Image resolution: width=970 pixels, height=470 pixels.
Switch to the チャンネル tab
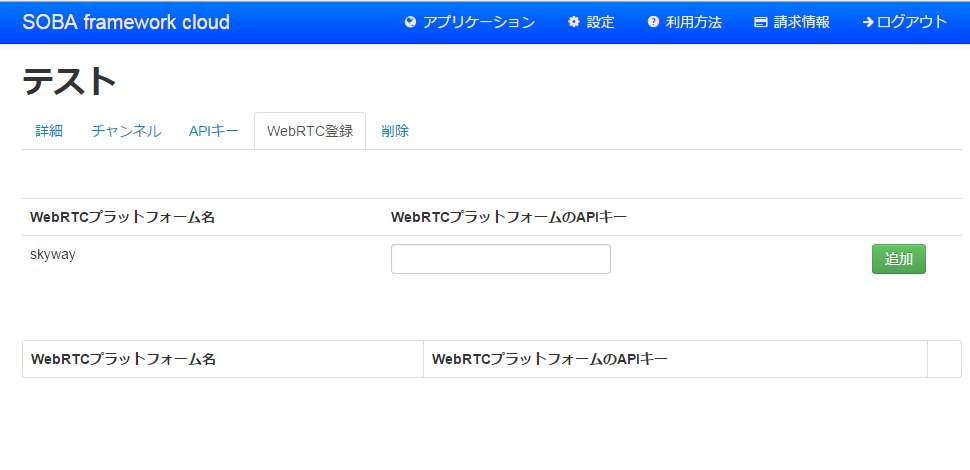(126, 131)
